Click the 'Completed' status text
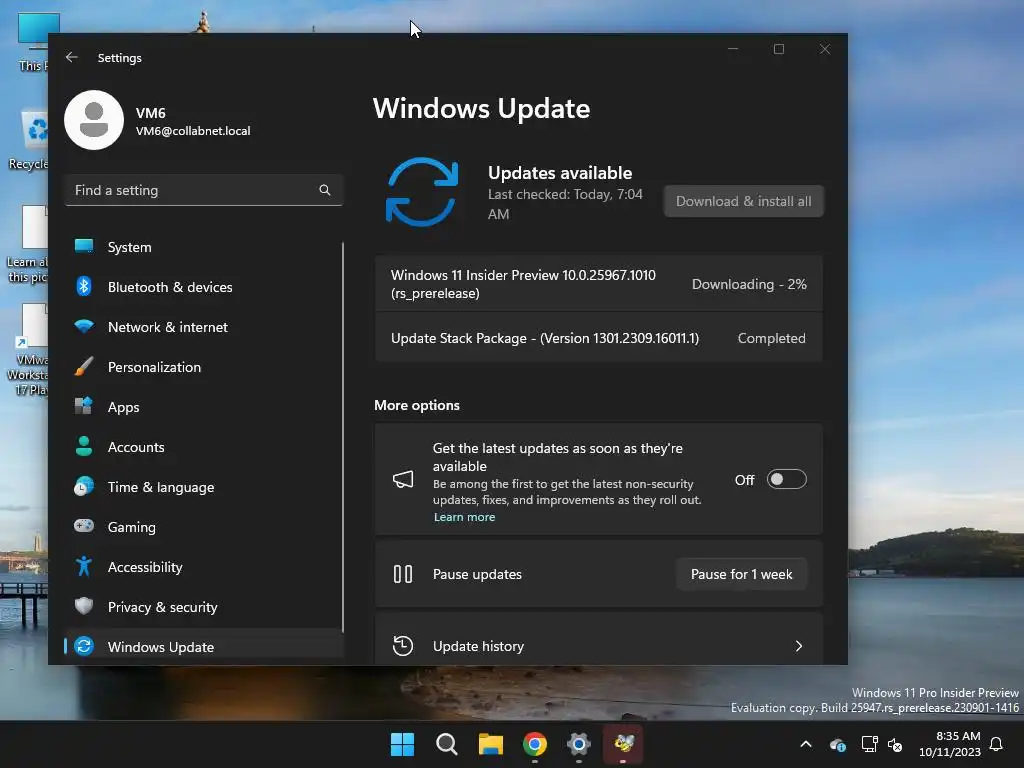Viewport: 1024px width, 768px height. (771, 338)
